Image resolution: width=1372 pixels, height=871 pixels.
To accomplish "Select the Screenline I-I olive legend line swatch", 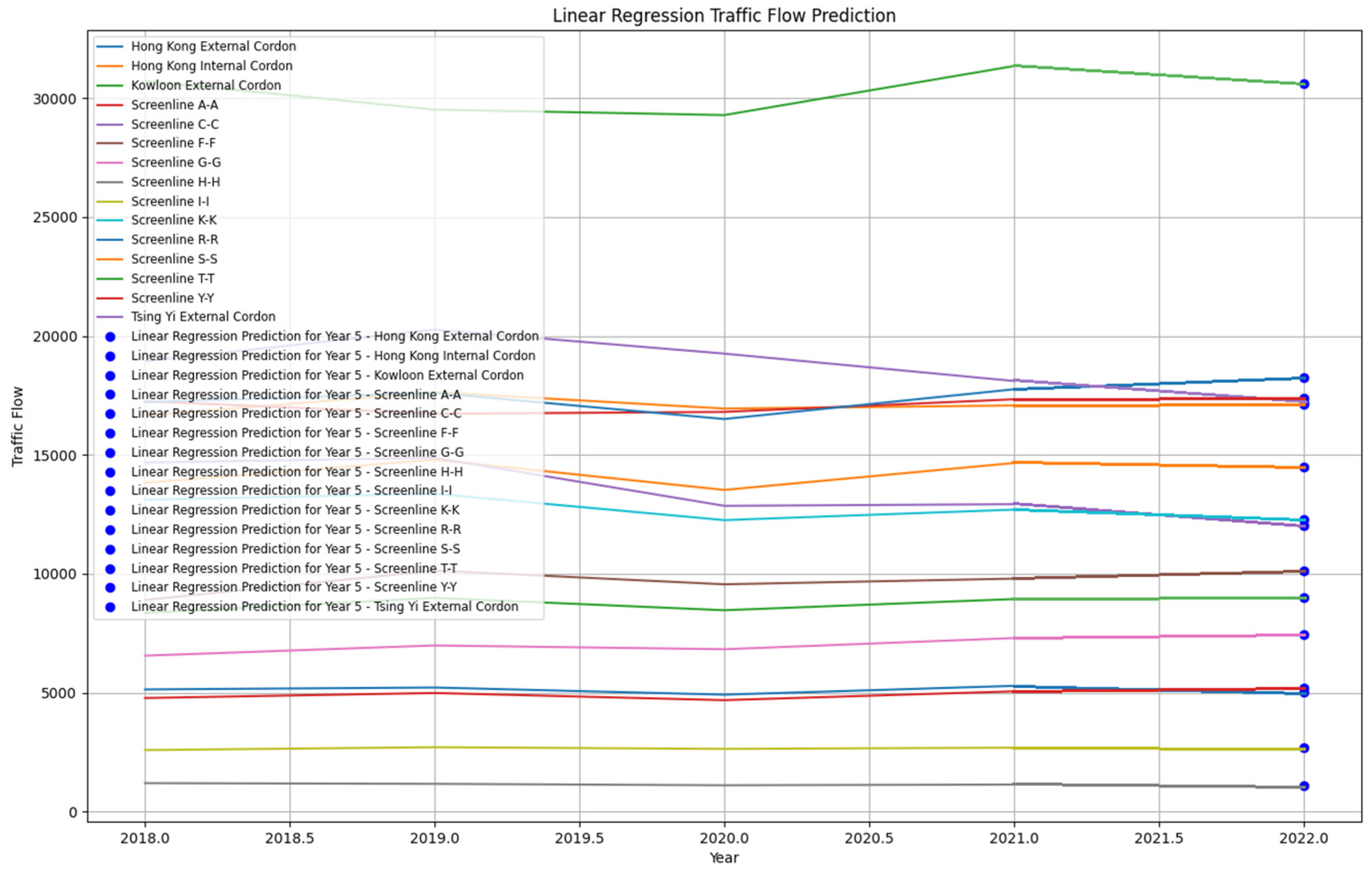I will (110, 202).
